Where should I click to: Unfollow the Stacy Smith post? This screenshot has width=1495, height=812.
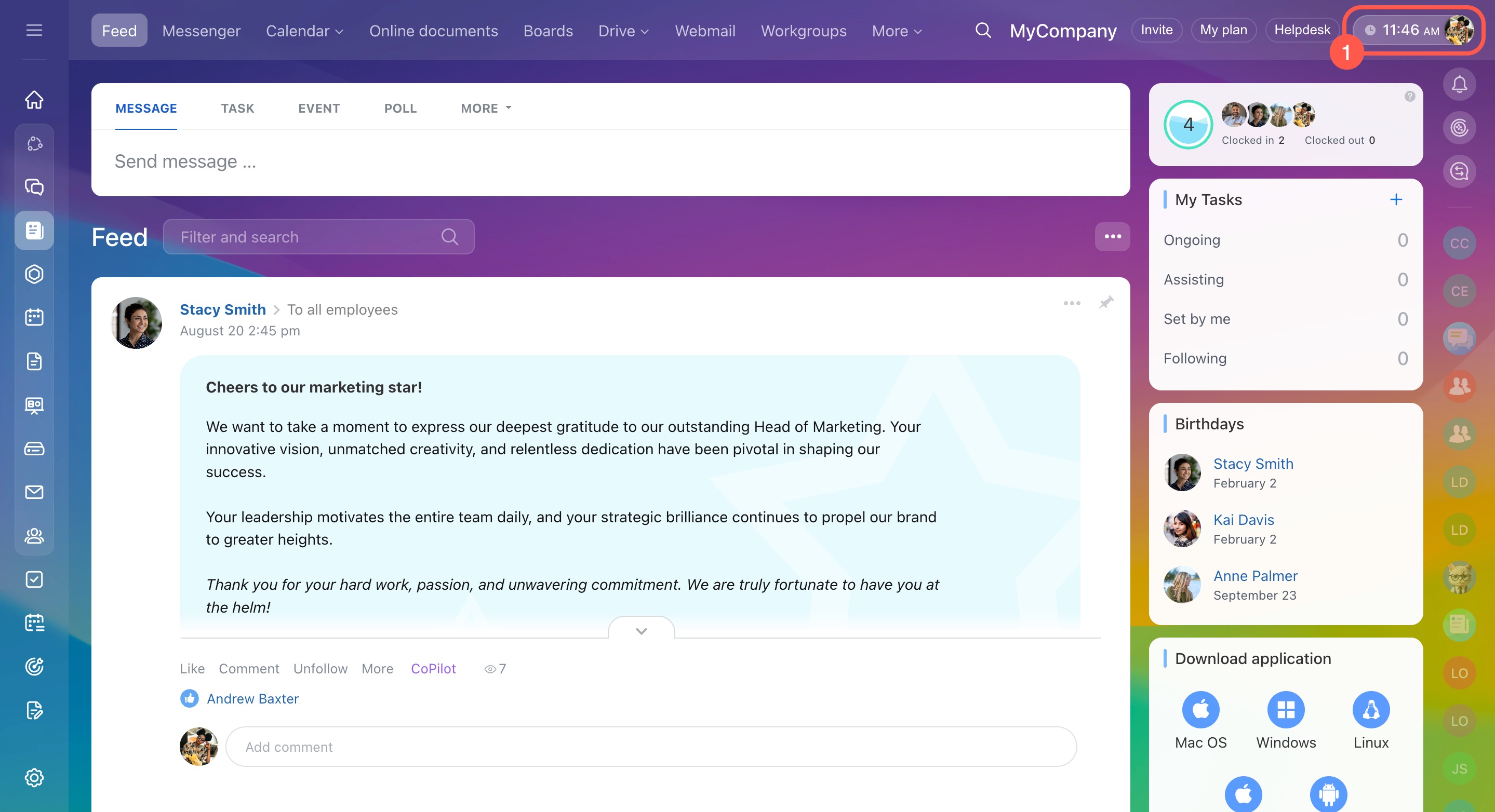pos(321,669)
